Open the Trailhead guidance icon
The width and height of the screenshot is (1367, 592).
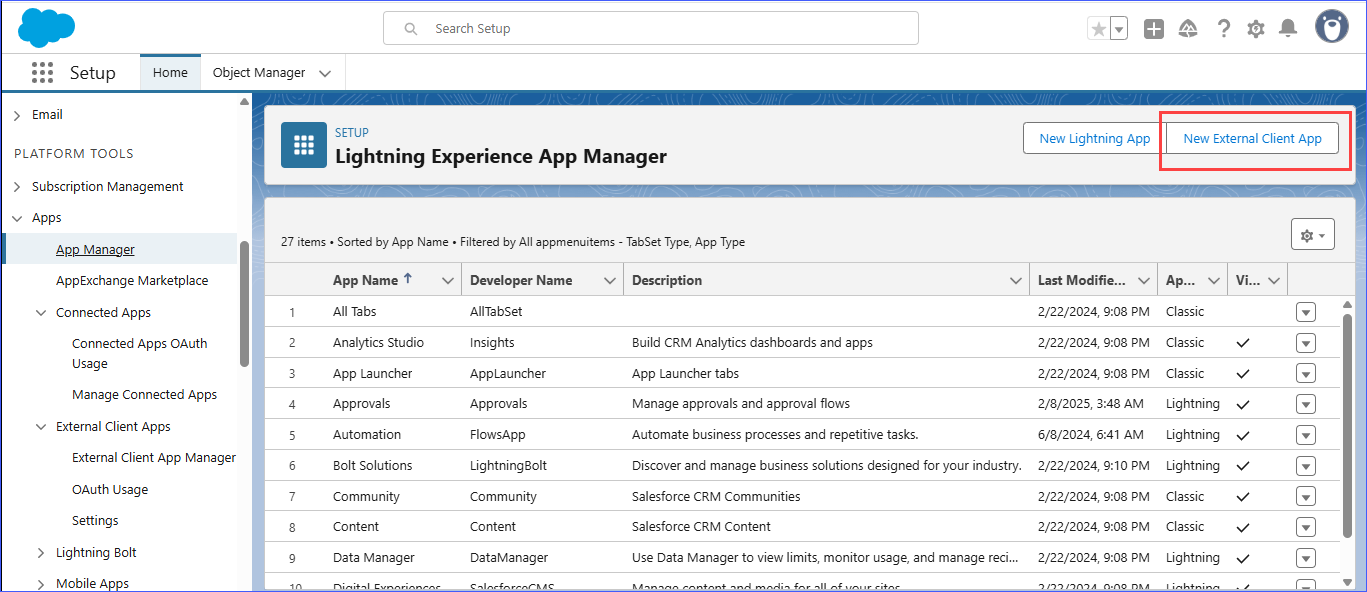point(1188,29)
